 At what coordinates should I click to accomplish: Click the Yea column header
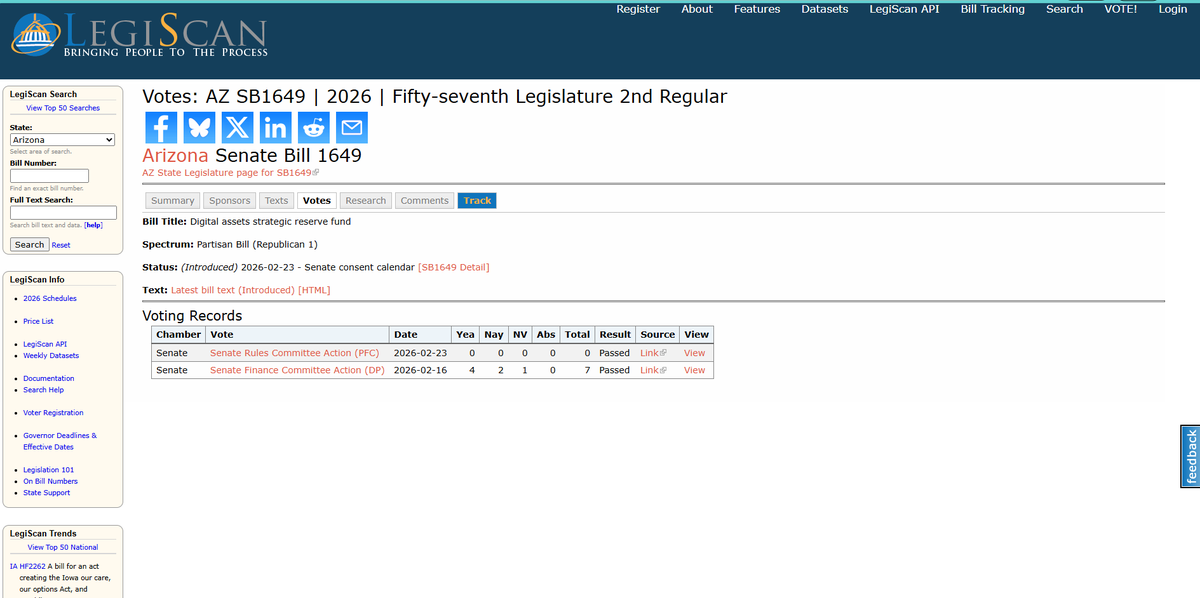tap(465, 335)
